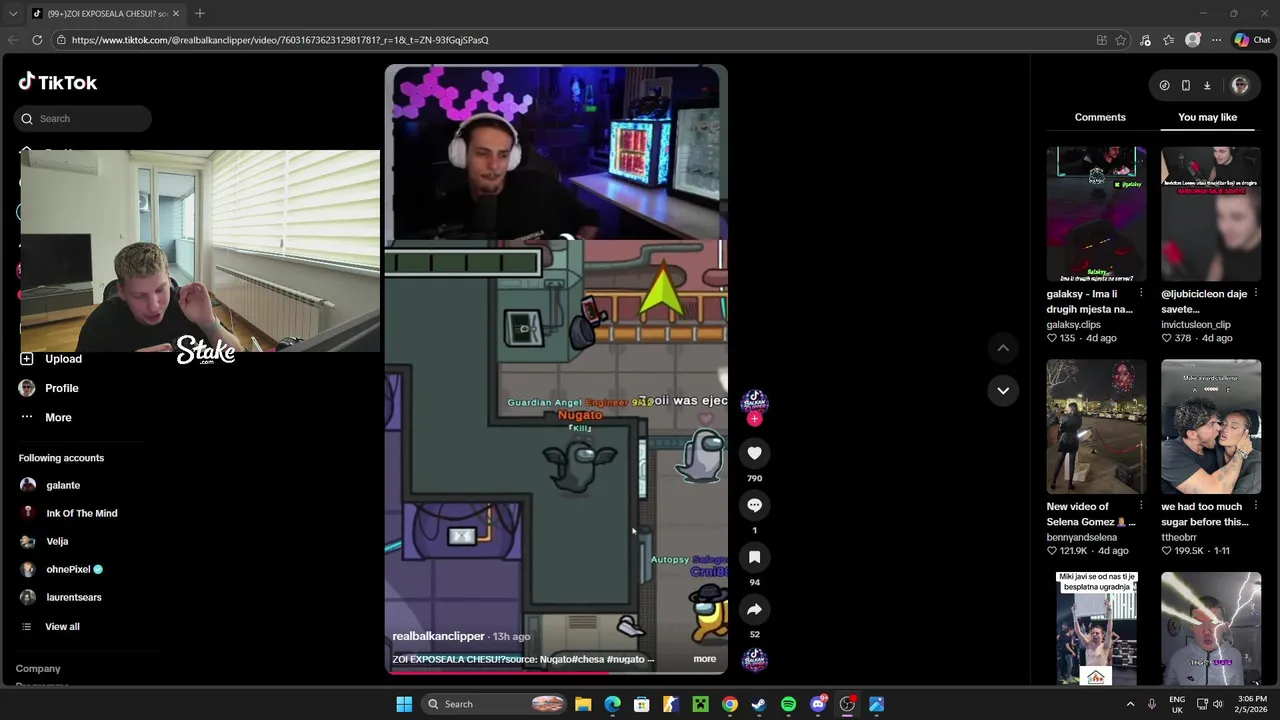1280x720 pixels.
Task: Click Company footer link
Action: pyautogui.click(x=38, y=668)
